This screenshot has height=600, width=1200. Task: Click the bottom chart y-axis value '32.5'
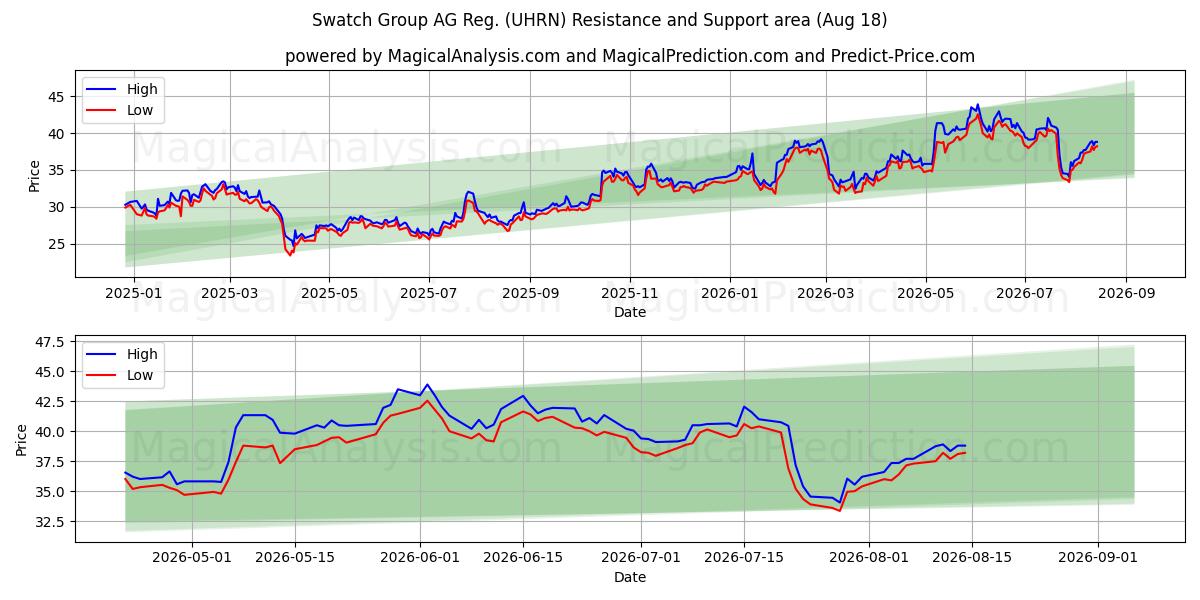pos(51,522)
